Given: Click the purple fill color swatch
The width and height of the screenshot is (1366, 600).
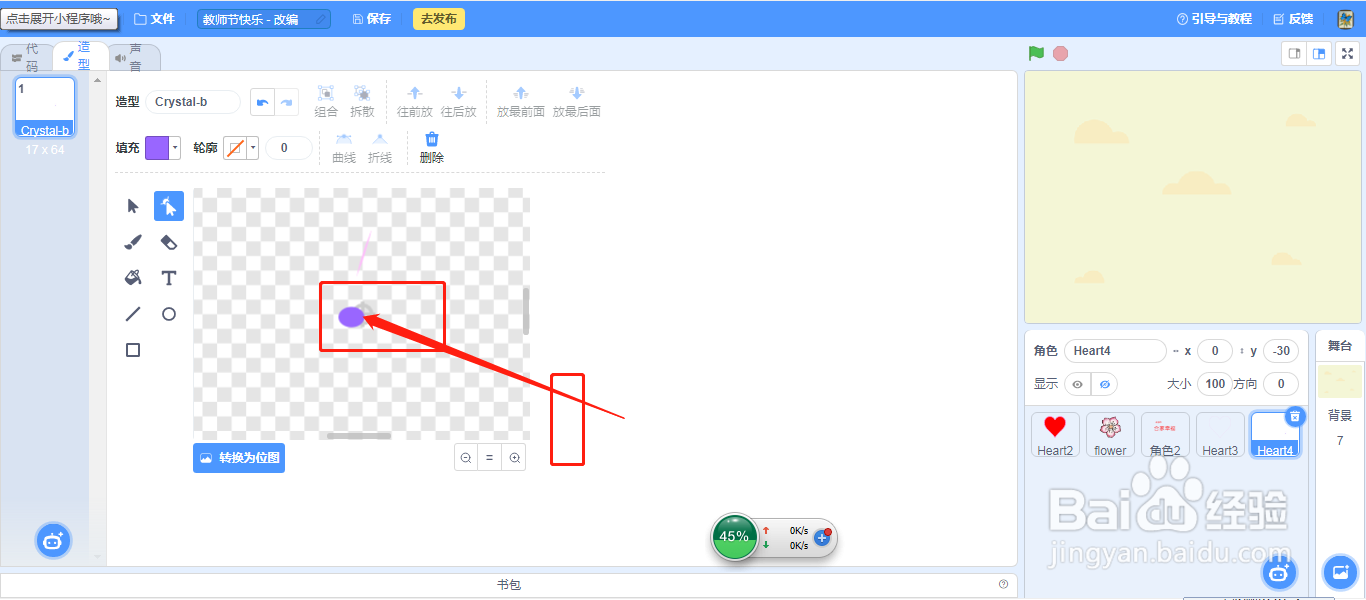Looking at the screenshot, I should [x=158, y=147].
